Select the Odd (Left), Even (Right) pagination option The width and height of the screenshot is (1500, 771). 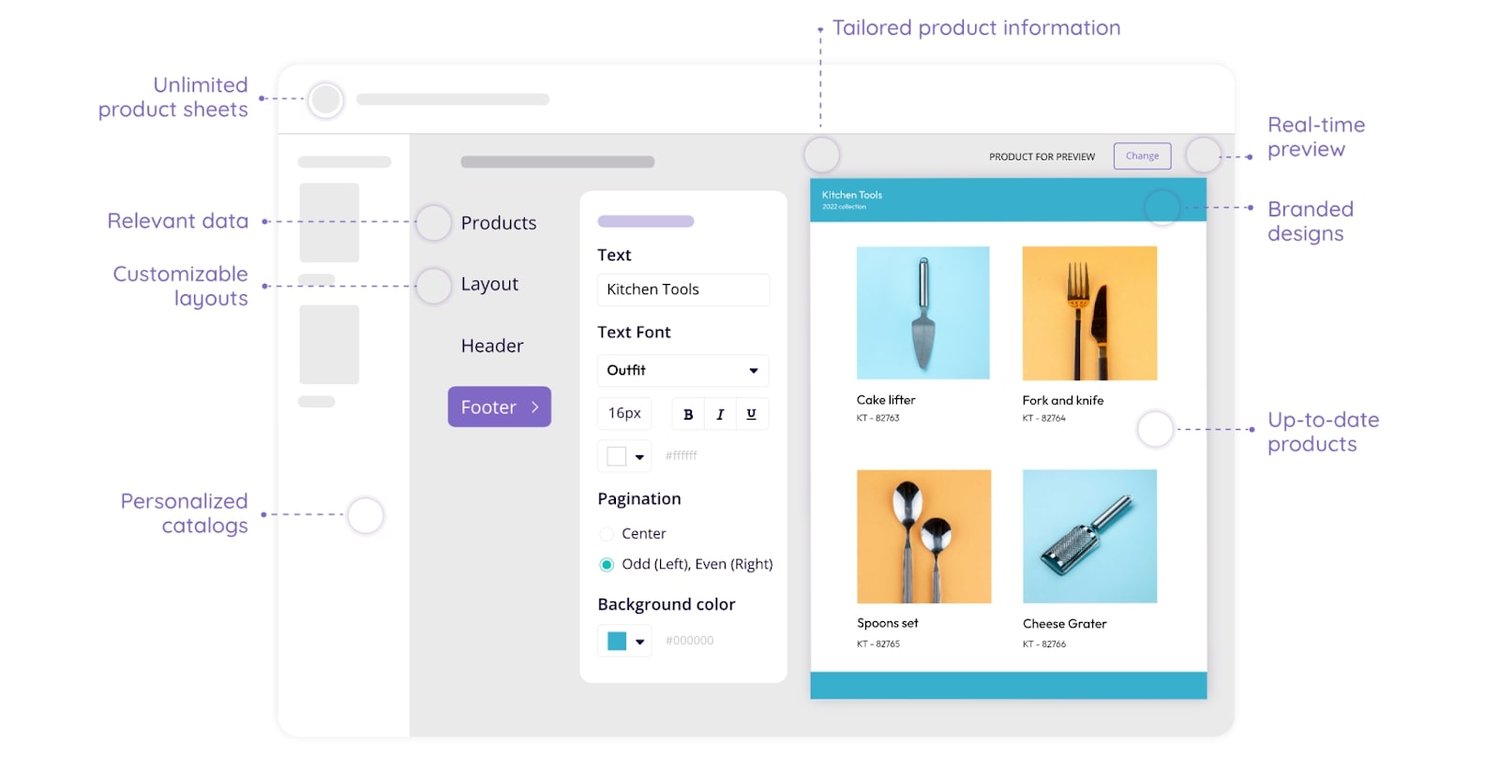click(x=606, y=563)
